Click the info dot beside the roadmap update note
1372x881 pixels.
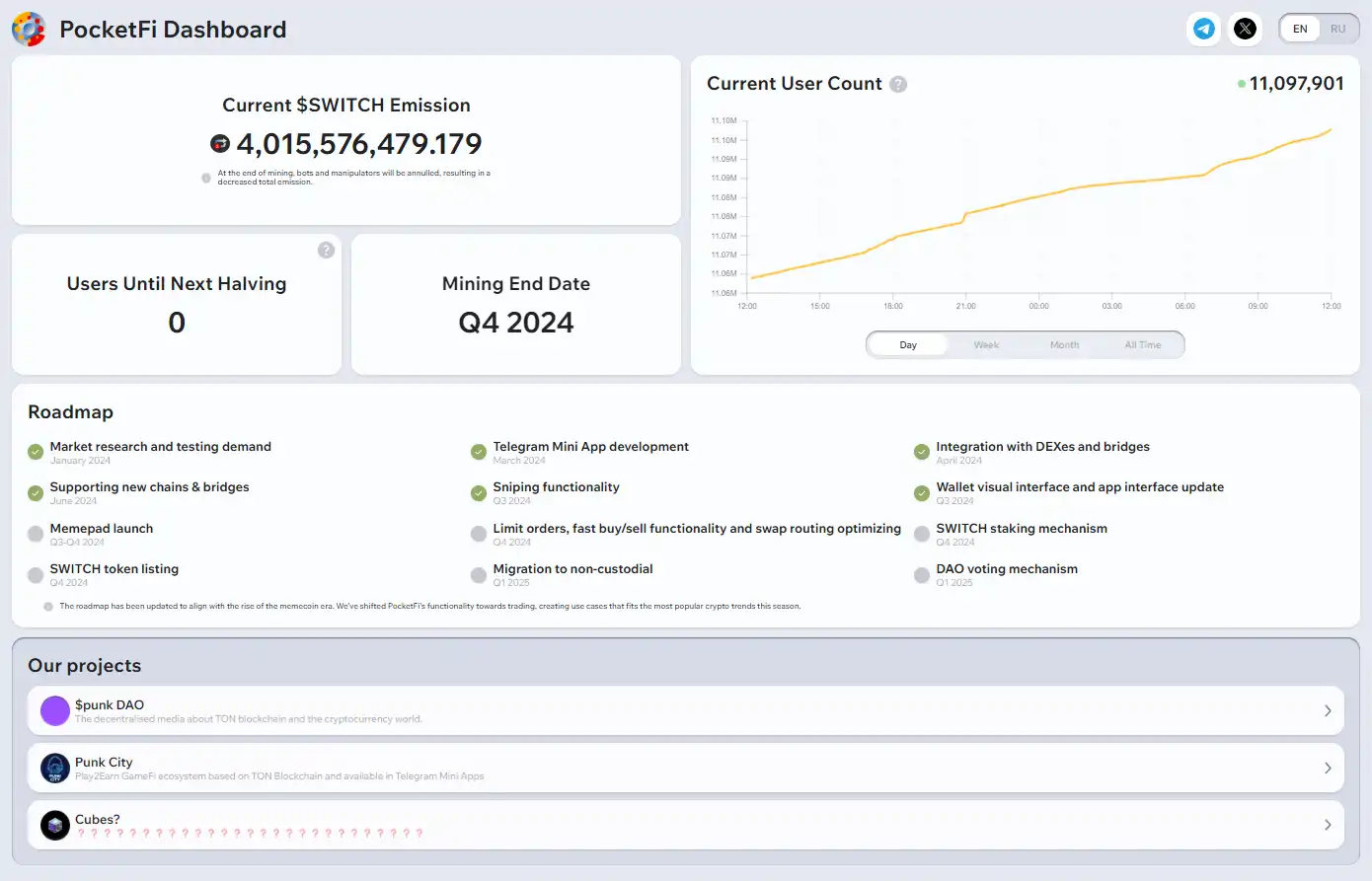click(x=48, y=607)
